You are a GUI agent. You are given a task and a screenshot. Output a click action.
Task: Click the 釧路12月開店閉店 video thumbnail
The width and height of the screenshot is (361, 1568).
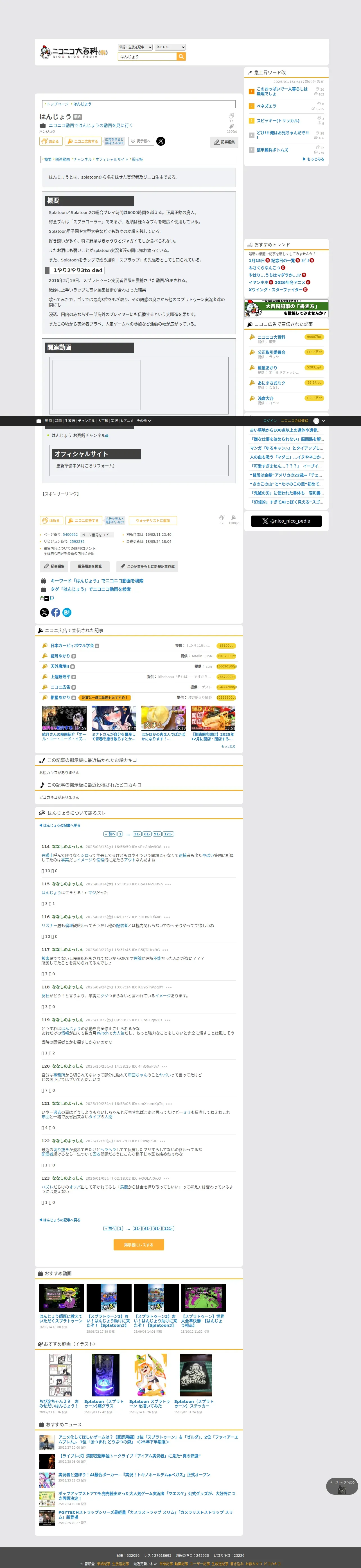[213, 718]
